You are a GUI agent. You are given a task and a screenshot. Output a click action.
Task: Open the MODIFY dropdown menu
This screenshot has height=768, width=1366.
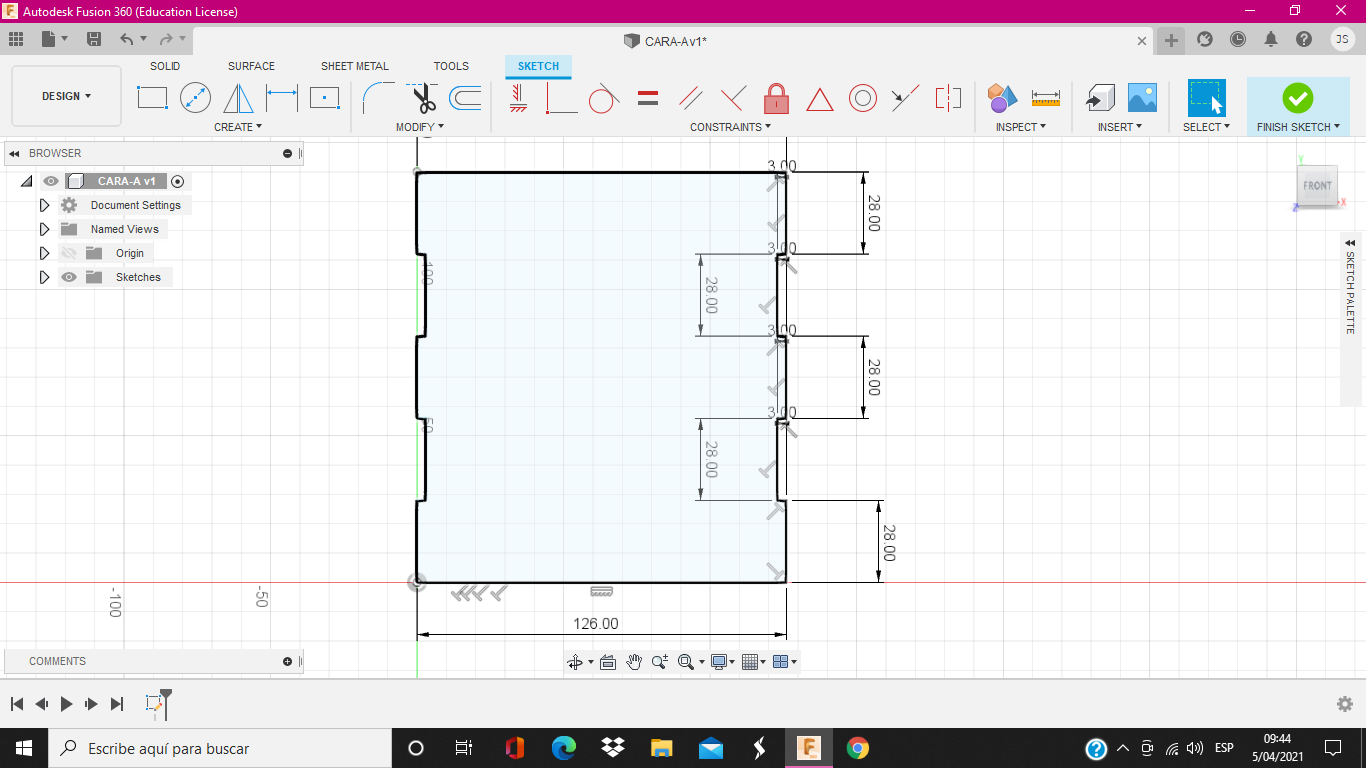point(420,127)
